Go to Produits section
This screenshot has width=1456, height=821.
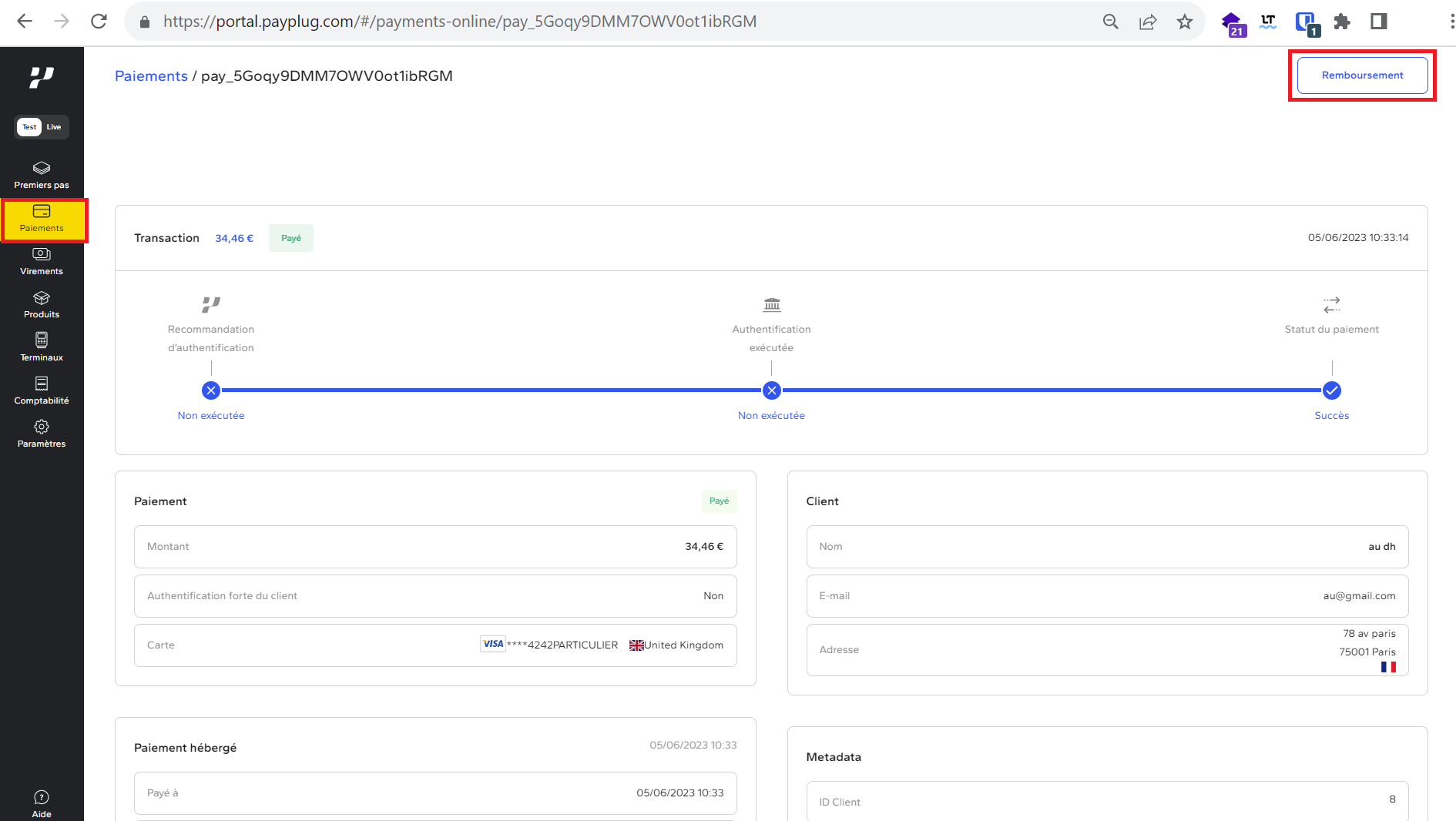[x=42, y=304]
